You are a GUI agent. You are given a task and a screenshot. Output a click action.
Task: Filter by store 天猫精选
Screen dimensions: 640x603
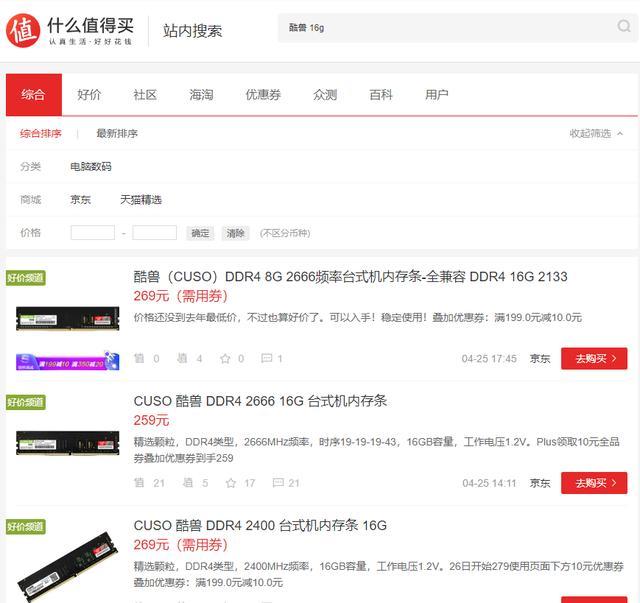pos(141,200)
